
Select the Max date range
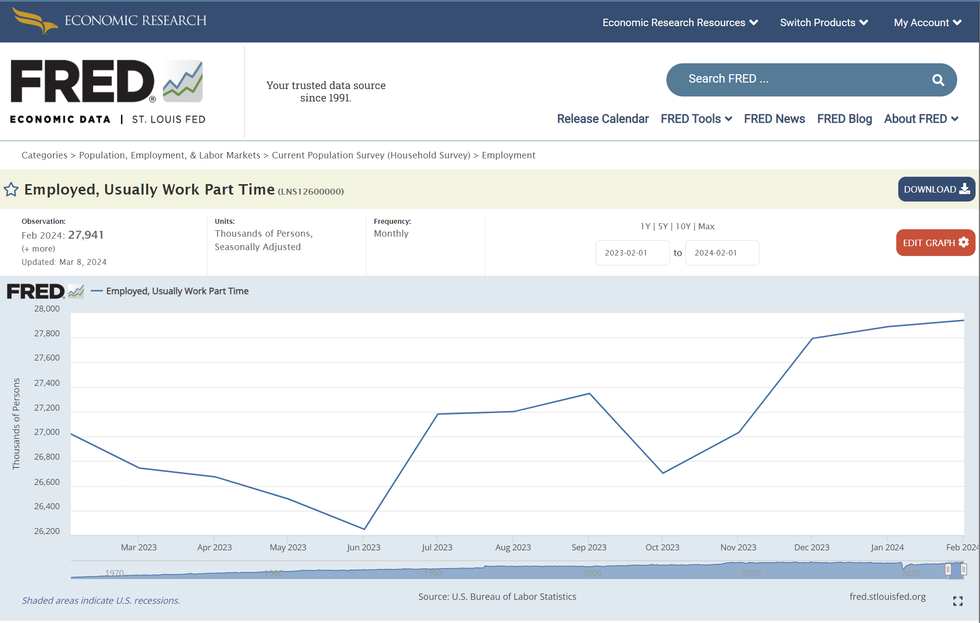(706, 226)
